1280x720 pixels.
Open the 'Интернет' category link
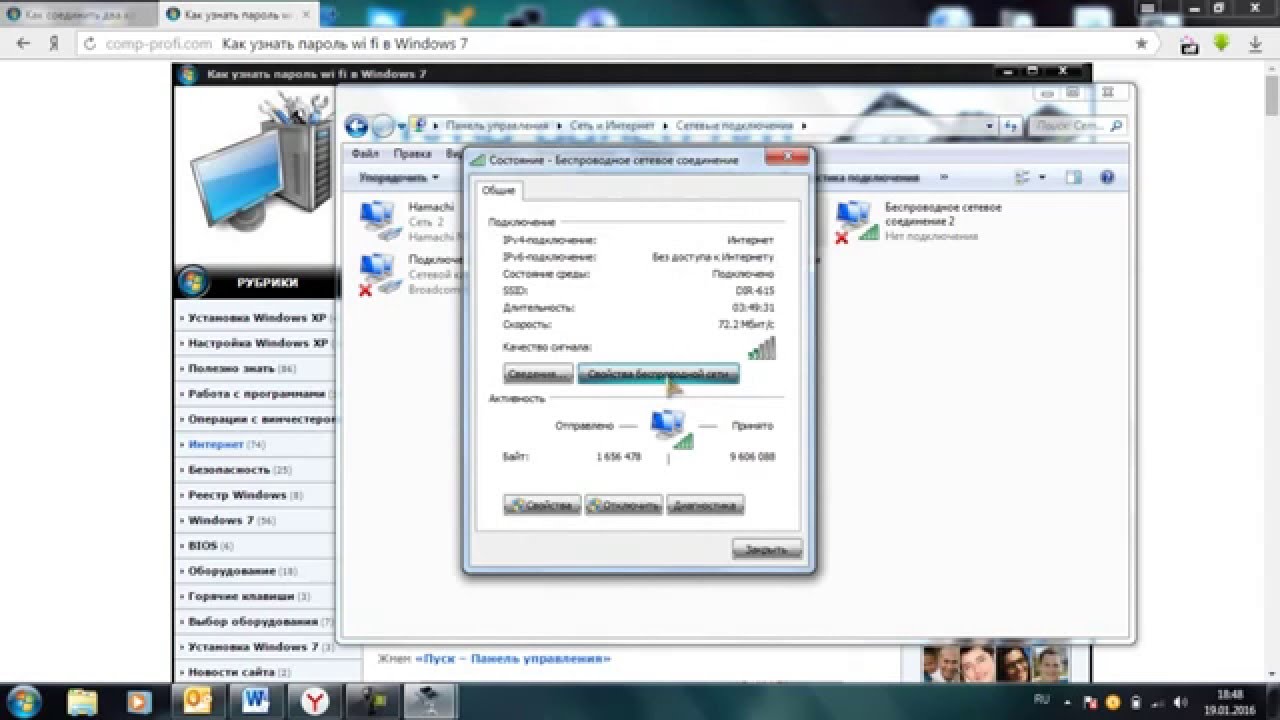tap(216, 444)
